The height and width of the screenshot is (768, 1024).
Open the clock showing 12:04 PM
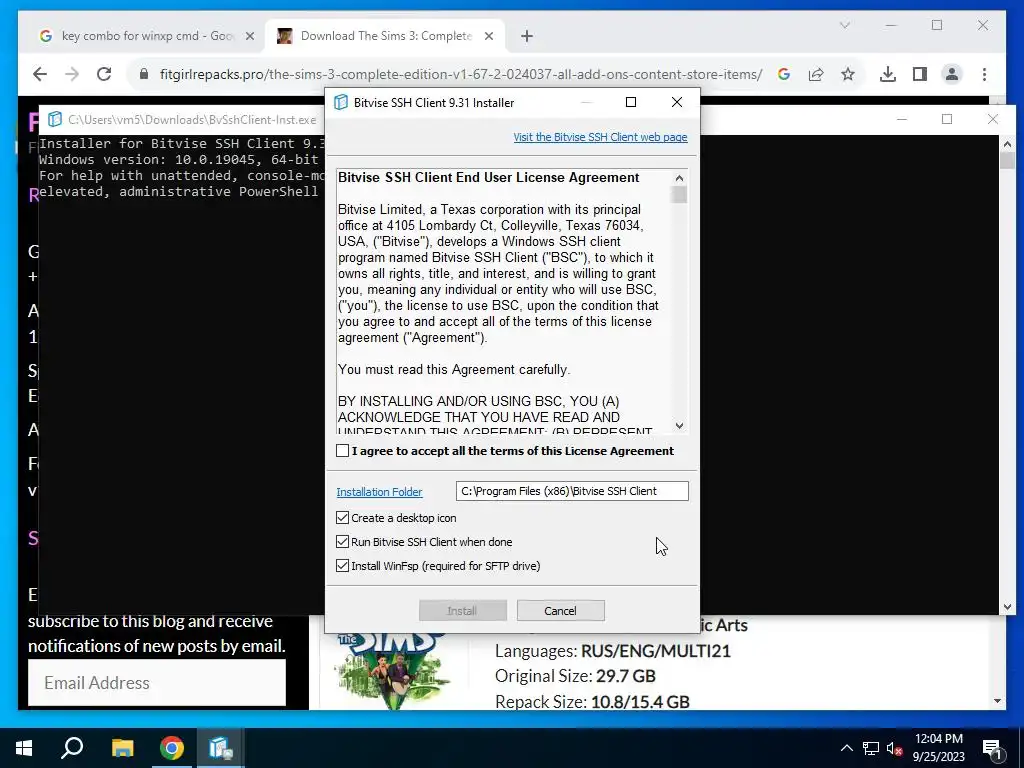tap(938, 748)
